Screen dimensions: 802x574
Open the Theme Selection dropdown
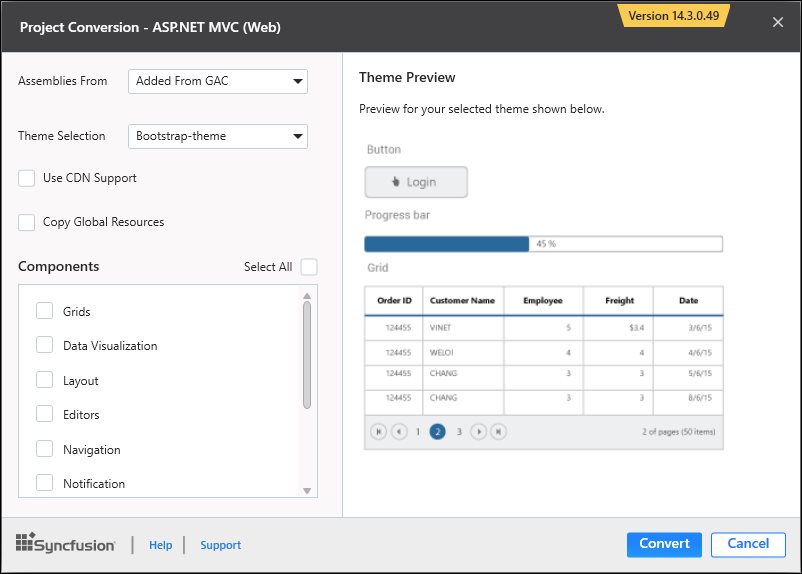[x=218, y=137]
